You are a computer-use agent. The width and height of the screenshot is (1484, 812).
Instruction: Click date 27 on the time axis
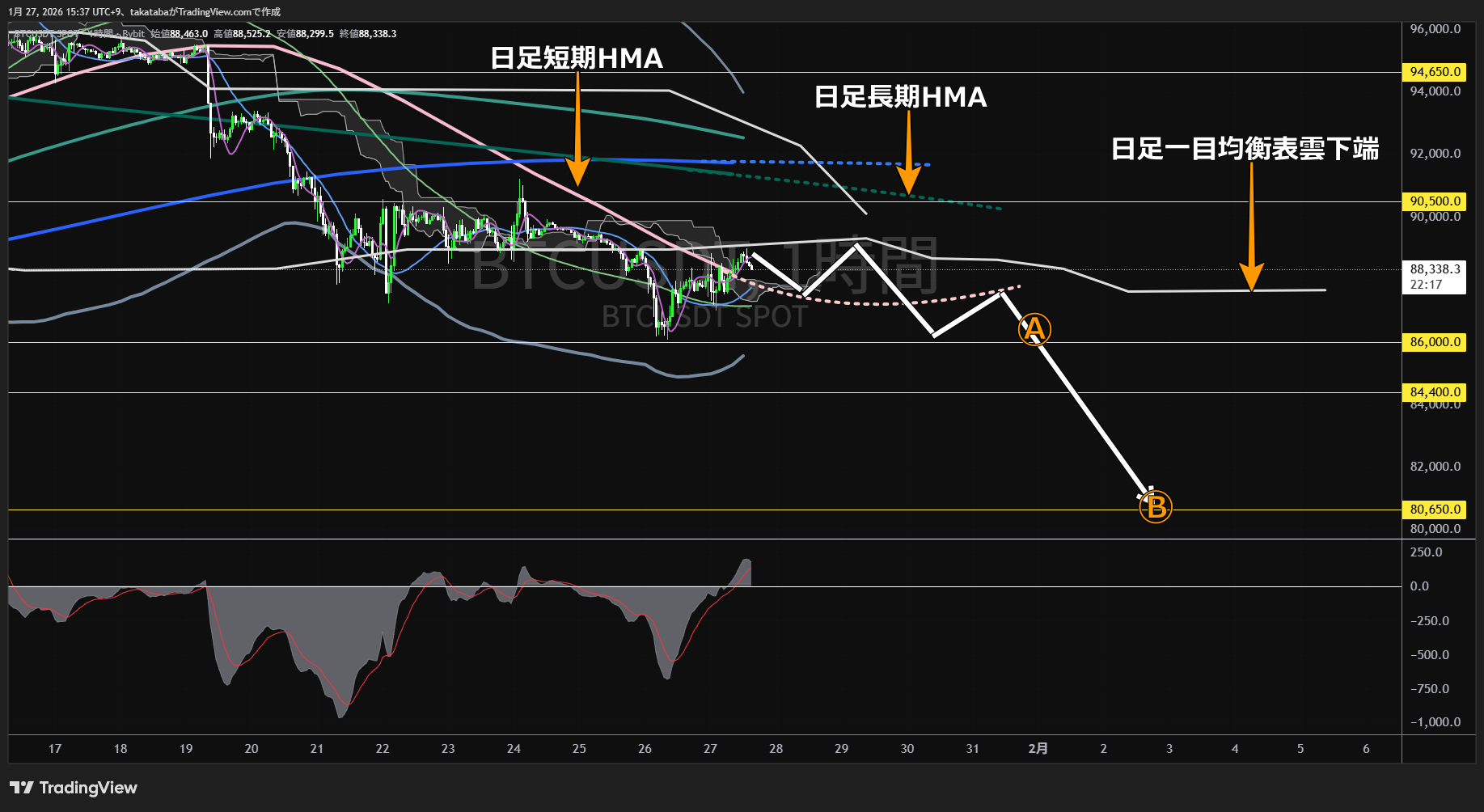point(710,749)
